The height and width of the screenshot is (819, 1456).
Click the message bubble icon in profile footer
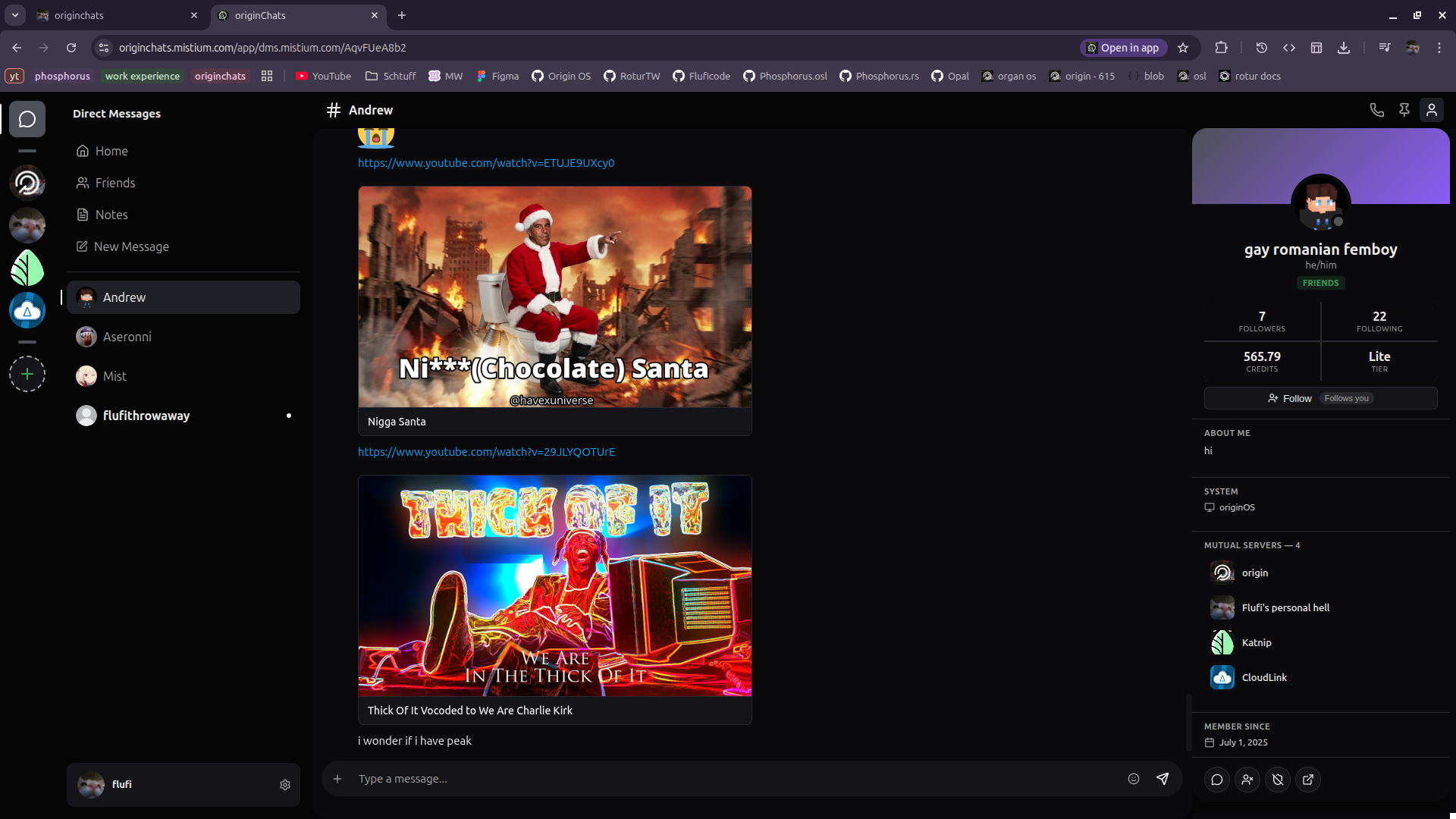[x=1217, y=780]
